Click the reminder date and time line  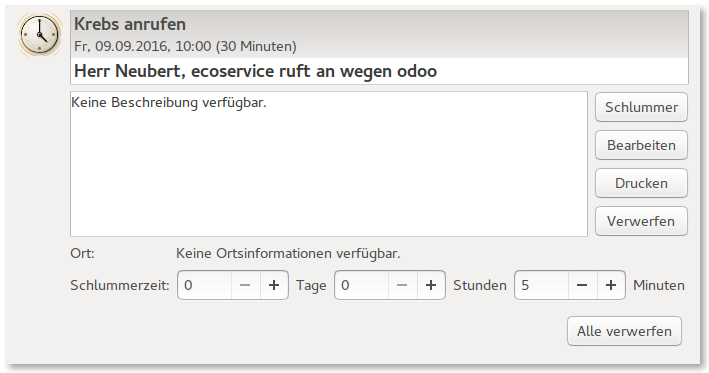185,47
